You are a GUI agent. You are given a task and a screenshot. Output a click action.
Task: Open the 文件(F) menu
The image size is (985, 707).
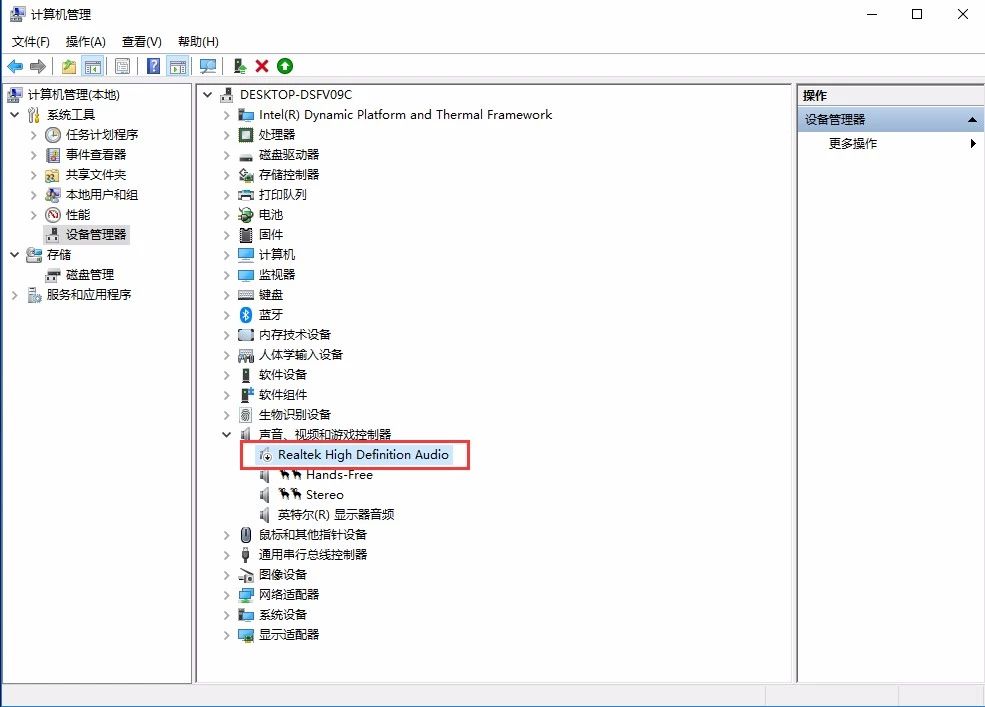click(31, 41)
